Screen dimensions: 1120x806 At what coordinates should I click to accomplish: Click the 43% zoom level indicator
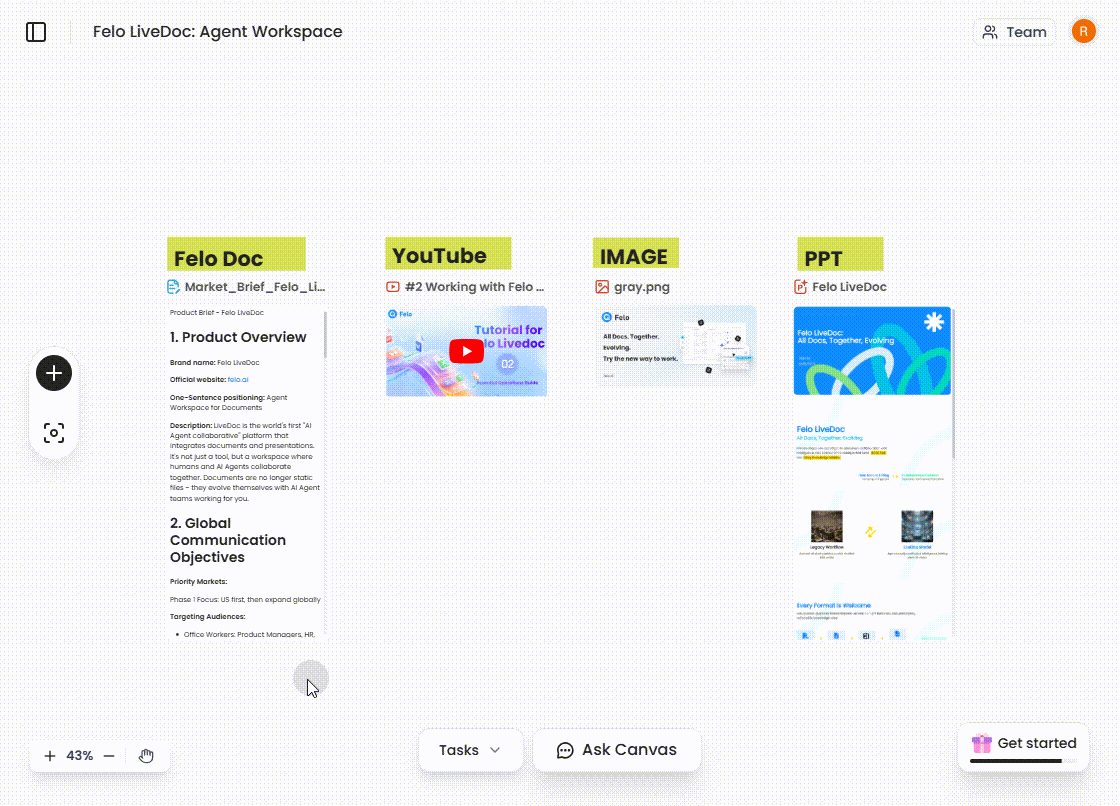78,756
